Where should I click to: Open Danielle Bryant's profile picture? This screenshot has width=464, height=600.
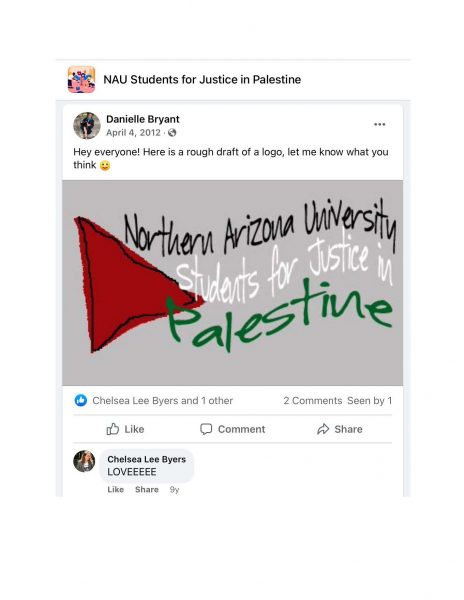(87, 126)
